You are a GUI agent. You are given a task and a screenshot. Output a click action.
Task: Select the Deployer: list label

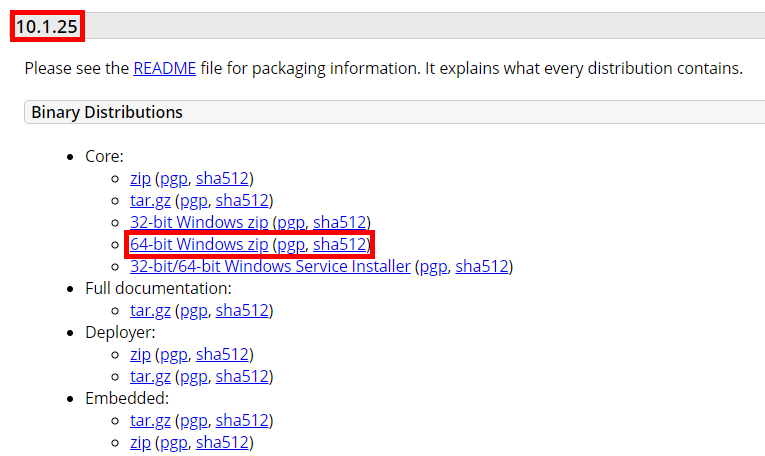120,333
